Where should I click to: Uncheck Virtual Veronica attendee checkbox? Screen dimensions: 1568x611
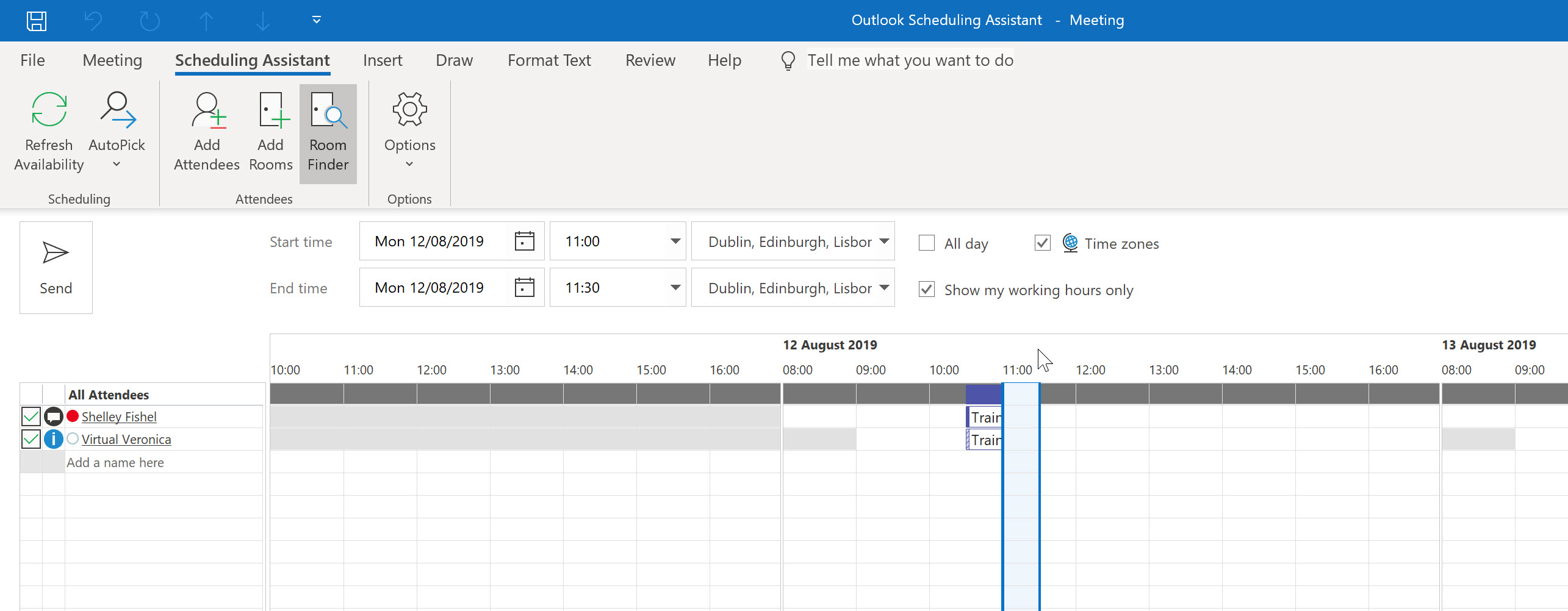[x=31, y=439]
